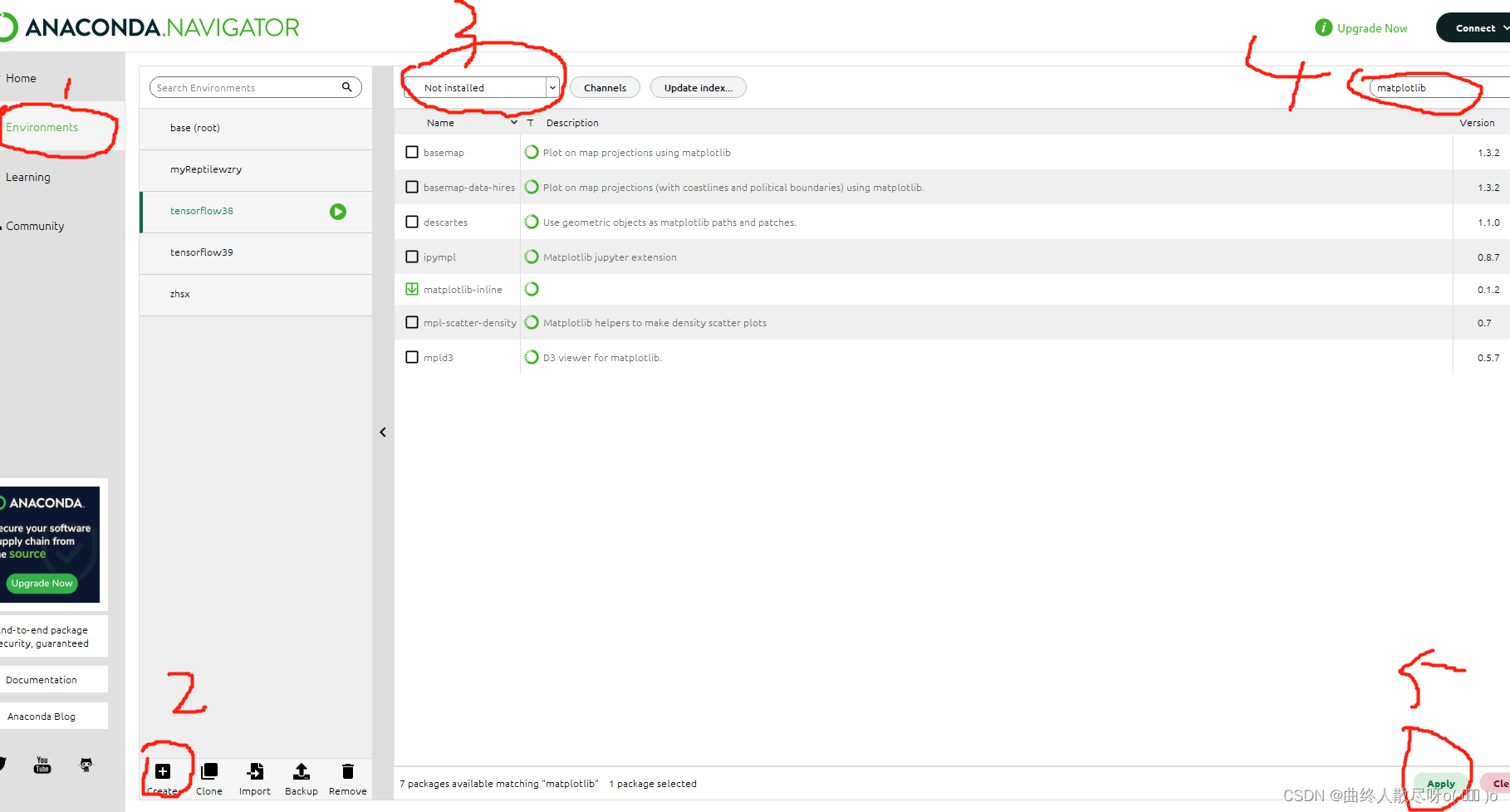1510x812 pixels.
Task: Click the T column header icon
Action: 530,123
